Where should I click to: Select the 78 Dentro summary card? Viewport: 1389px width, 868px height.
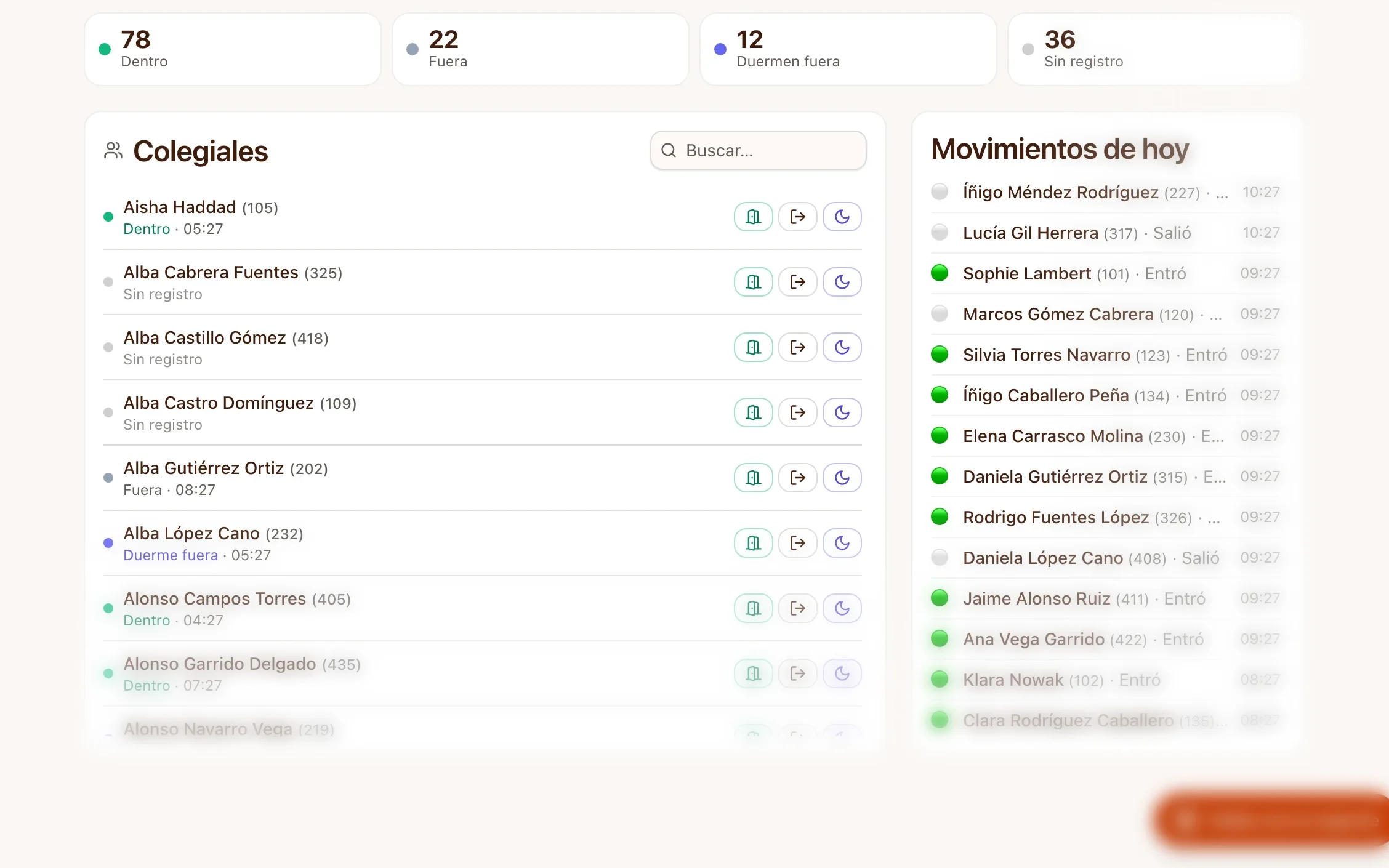point(232,49)
